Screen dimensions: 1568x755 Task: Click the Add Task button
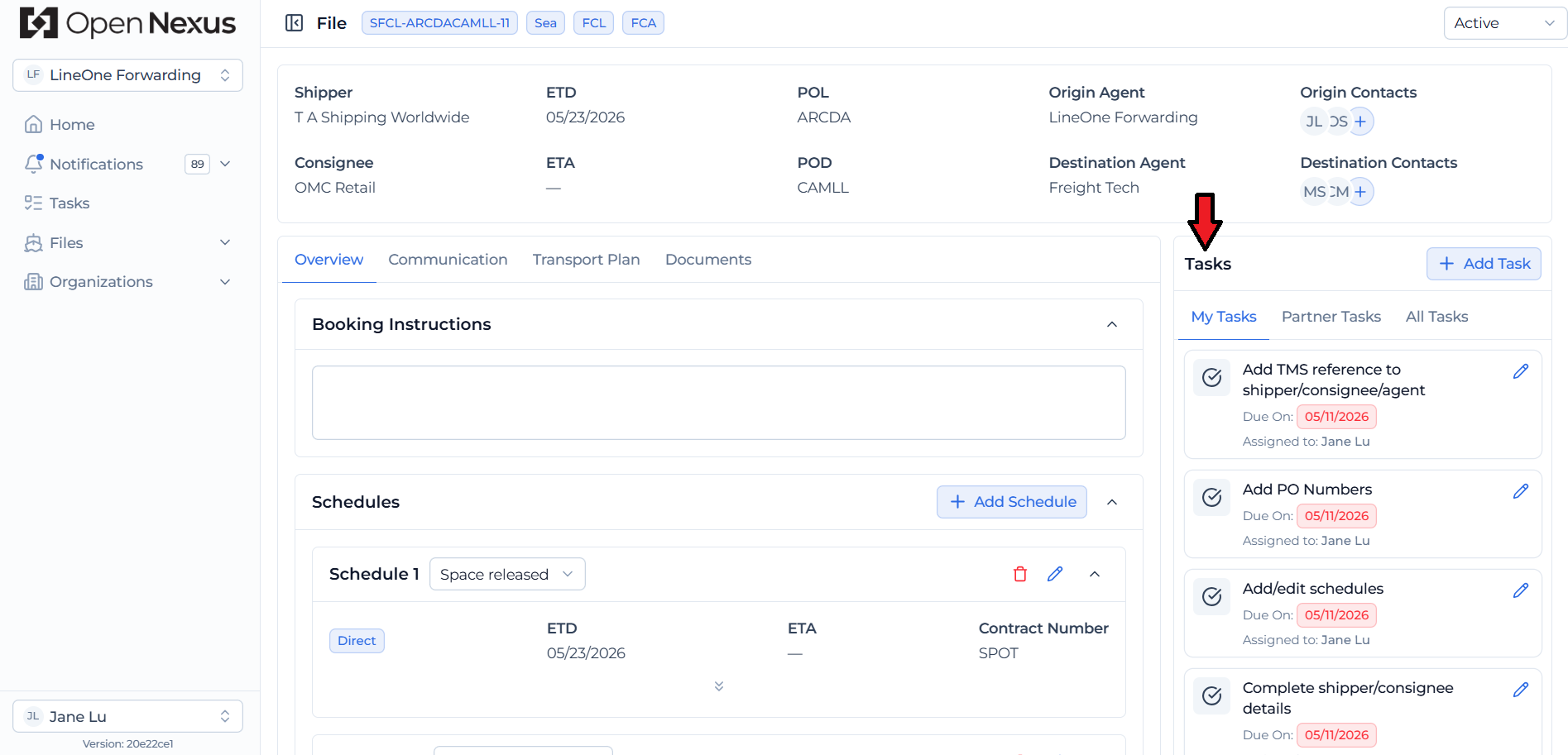1484,264
